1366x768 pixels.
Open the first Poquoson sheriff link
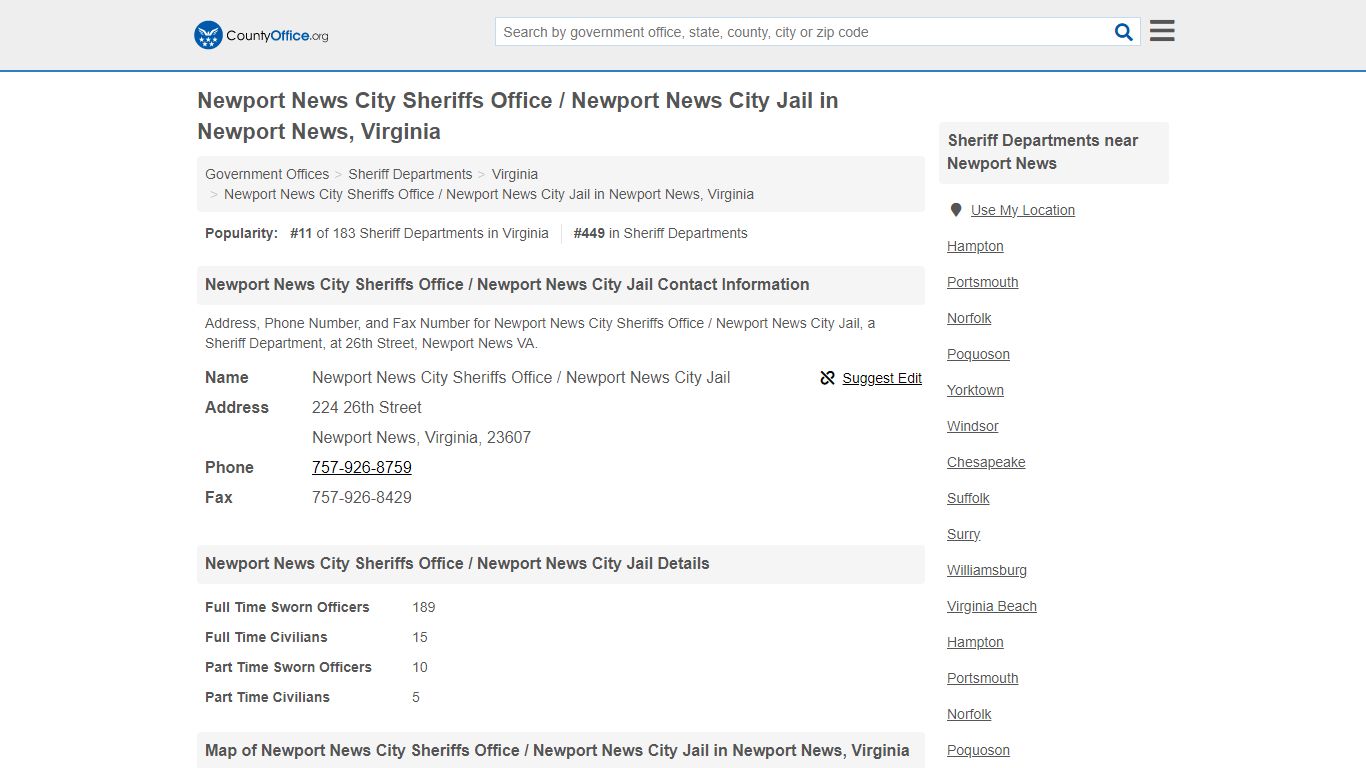[978, 354]
